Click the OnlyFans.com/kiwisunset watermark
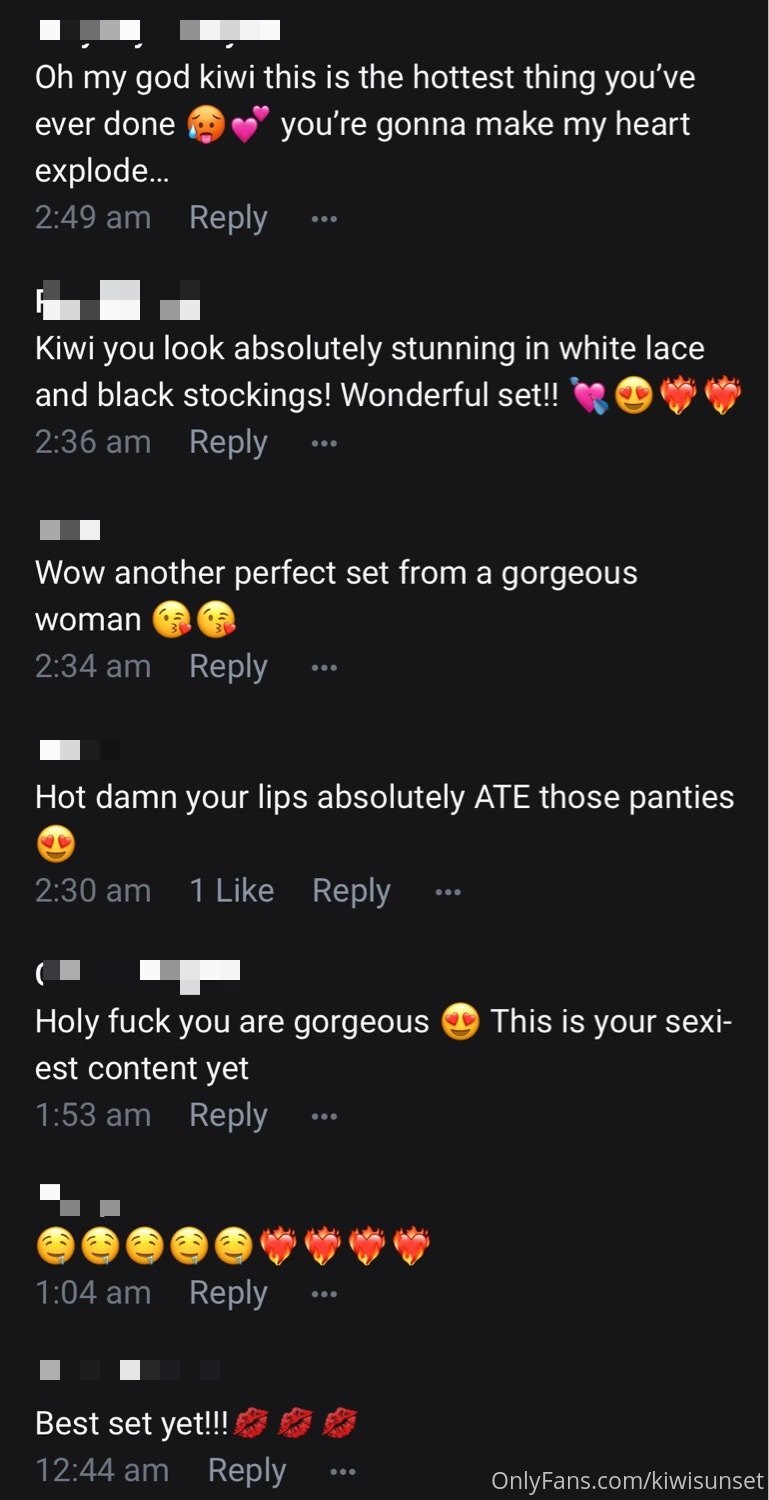The height and width of the screenshot is (1500, 769). 627,1480
